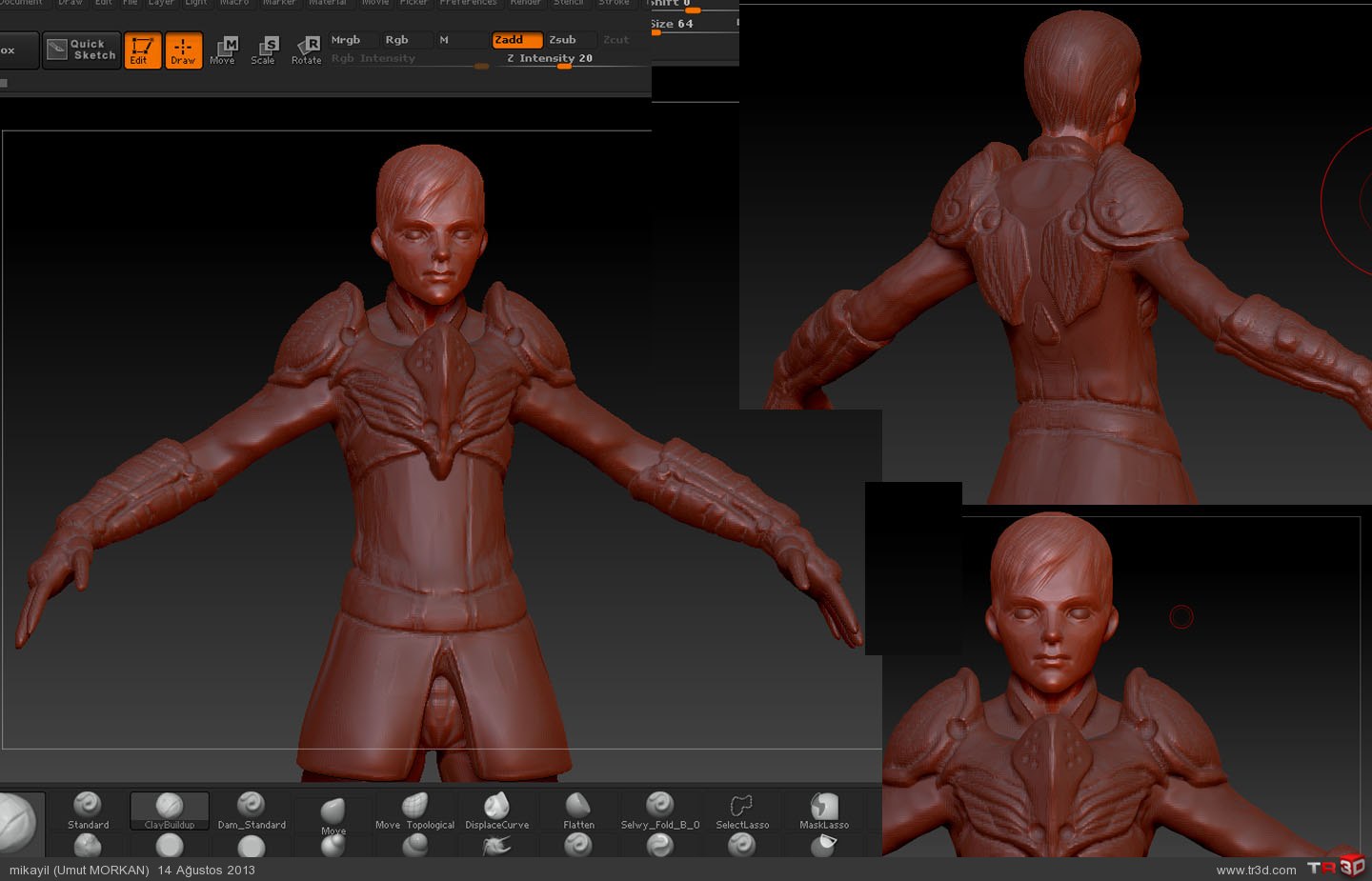Select the Move Topological brush
The height and width of the screenshot is (881, 1372).
[414, 811]
